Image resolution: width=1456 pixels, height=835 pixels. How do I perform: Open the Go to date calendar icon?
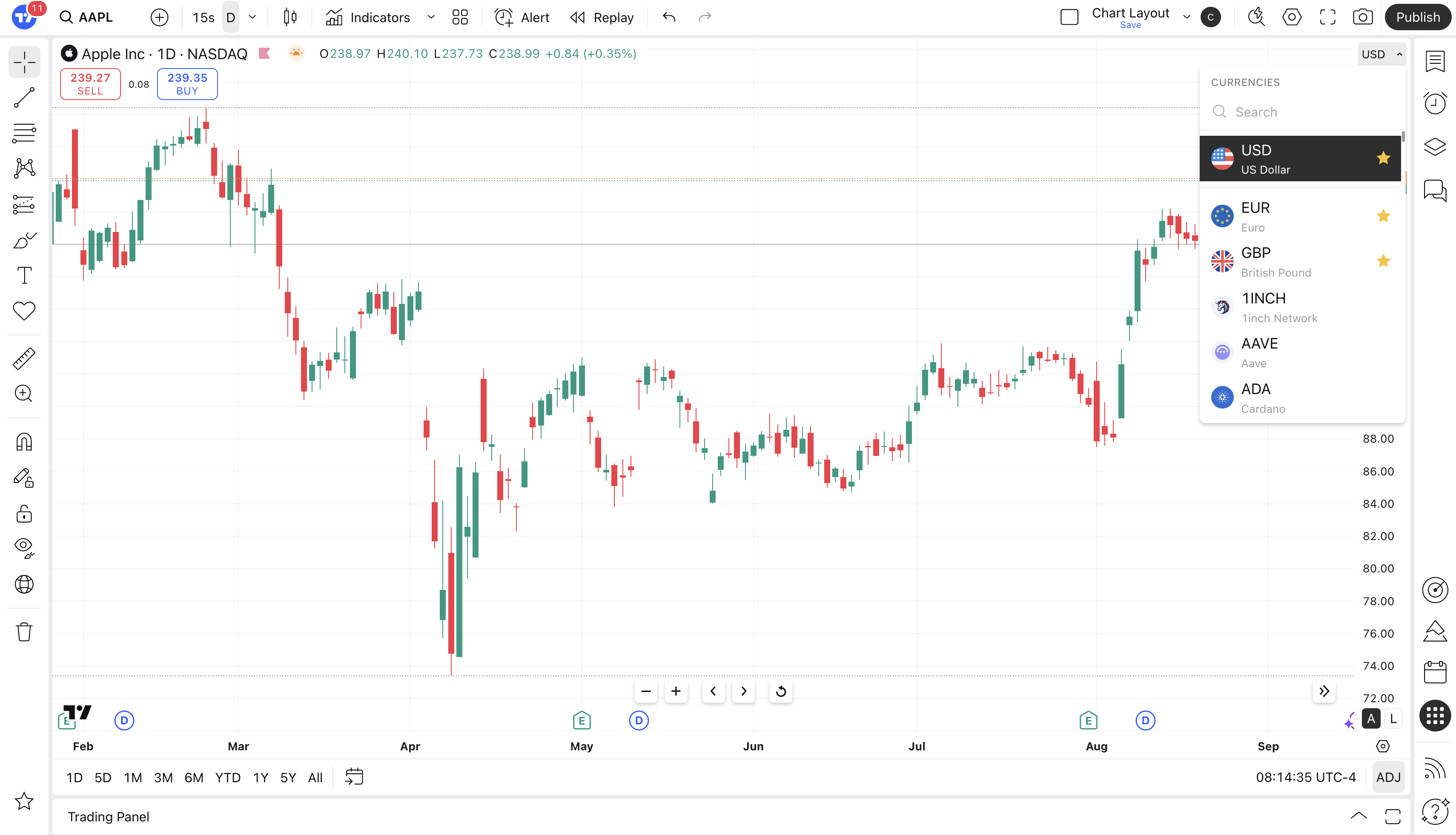click(x=354, y=777)
